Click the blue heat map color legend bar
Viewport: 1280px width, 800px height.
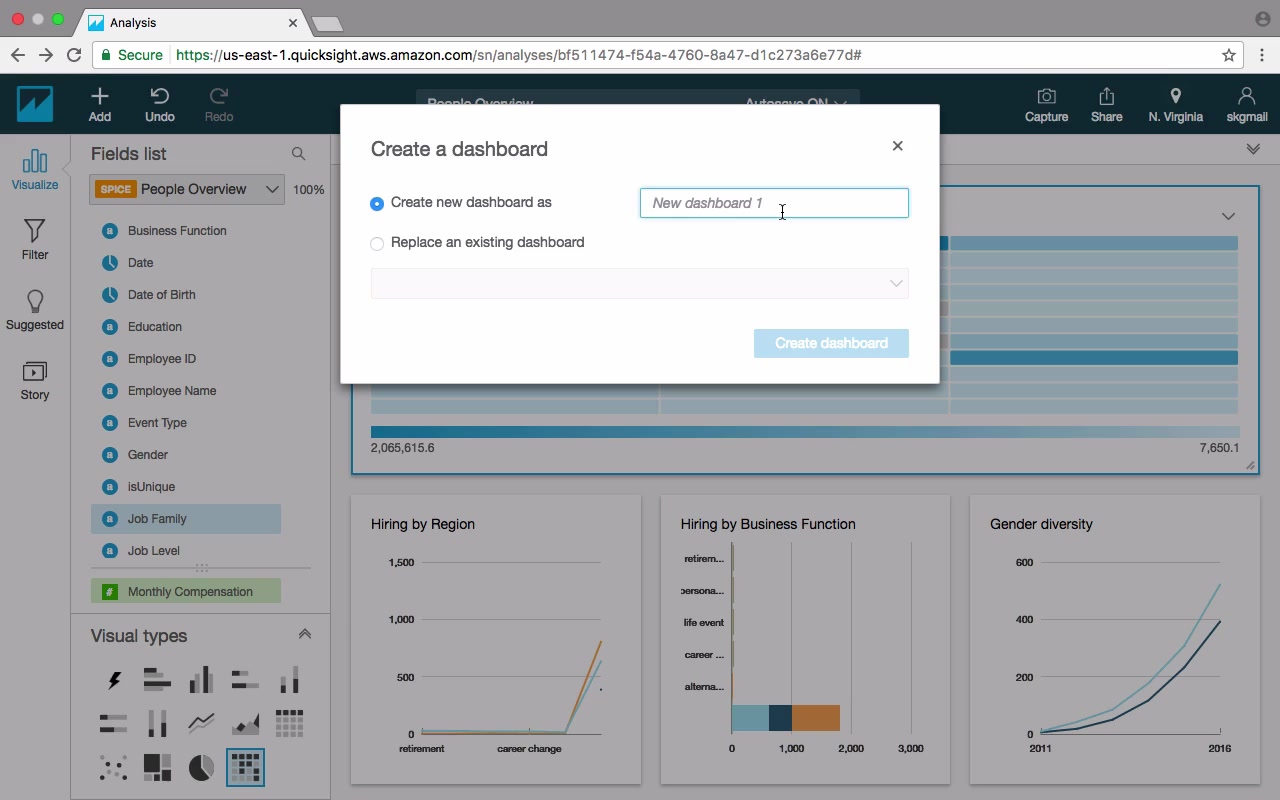point(805,432)
